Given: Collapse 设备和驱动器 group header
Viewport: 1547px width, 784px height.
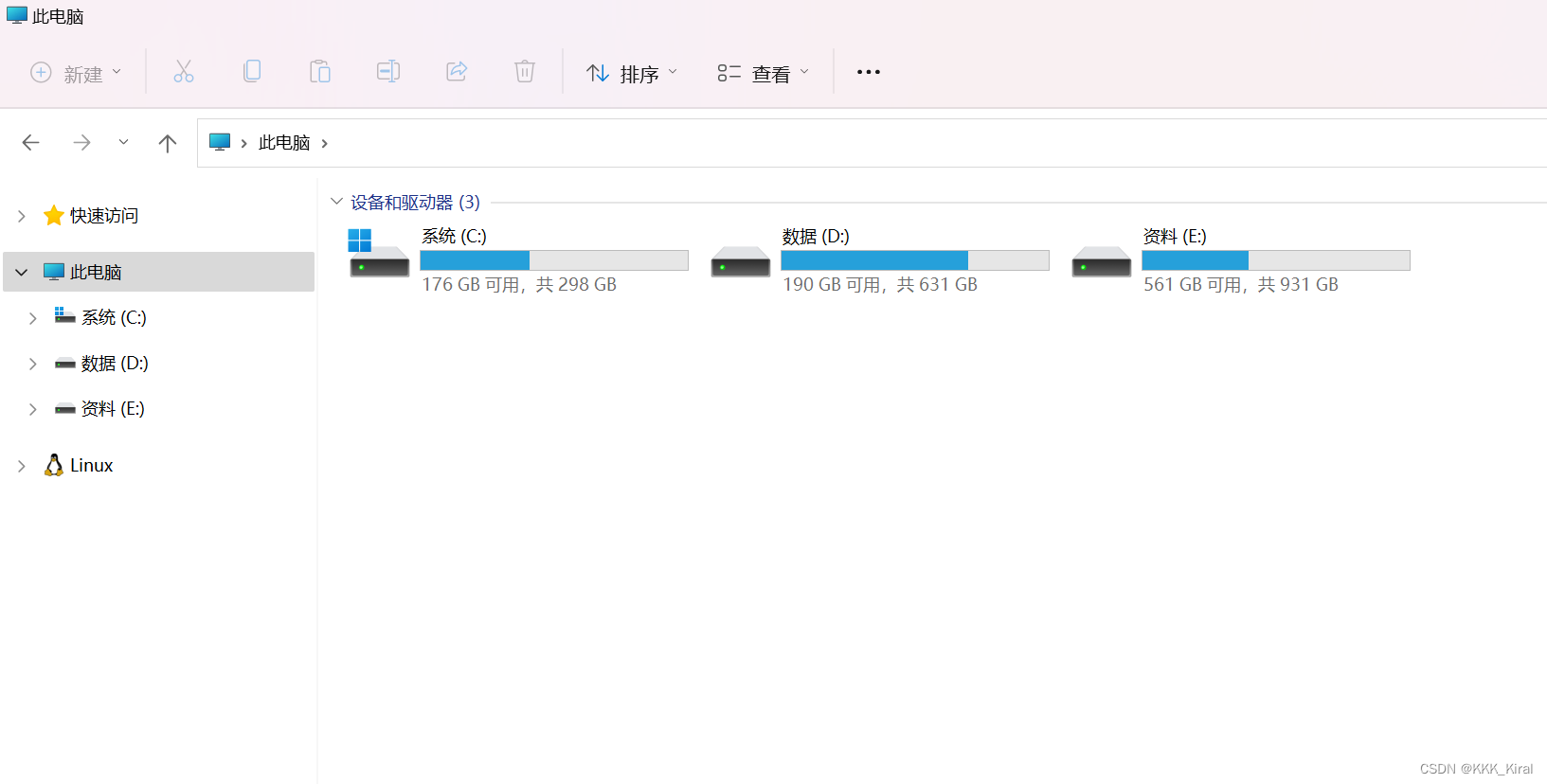Looking at the screenshot, I should (x=336, y=202).
